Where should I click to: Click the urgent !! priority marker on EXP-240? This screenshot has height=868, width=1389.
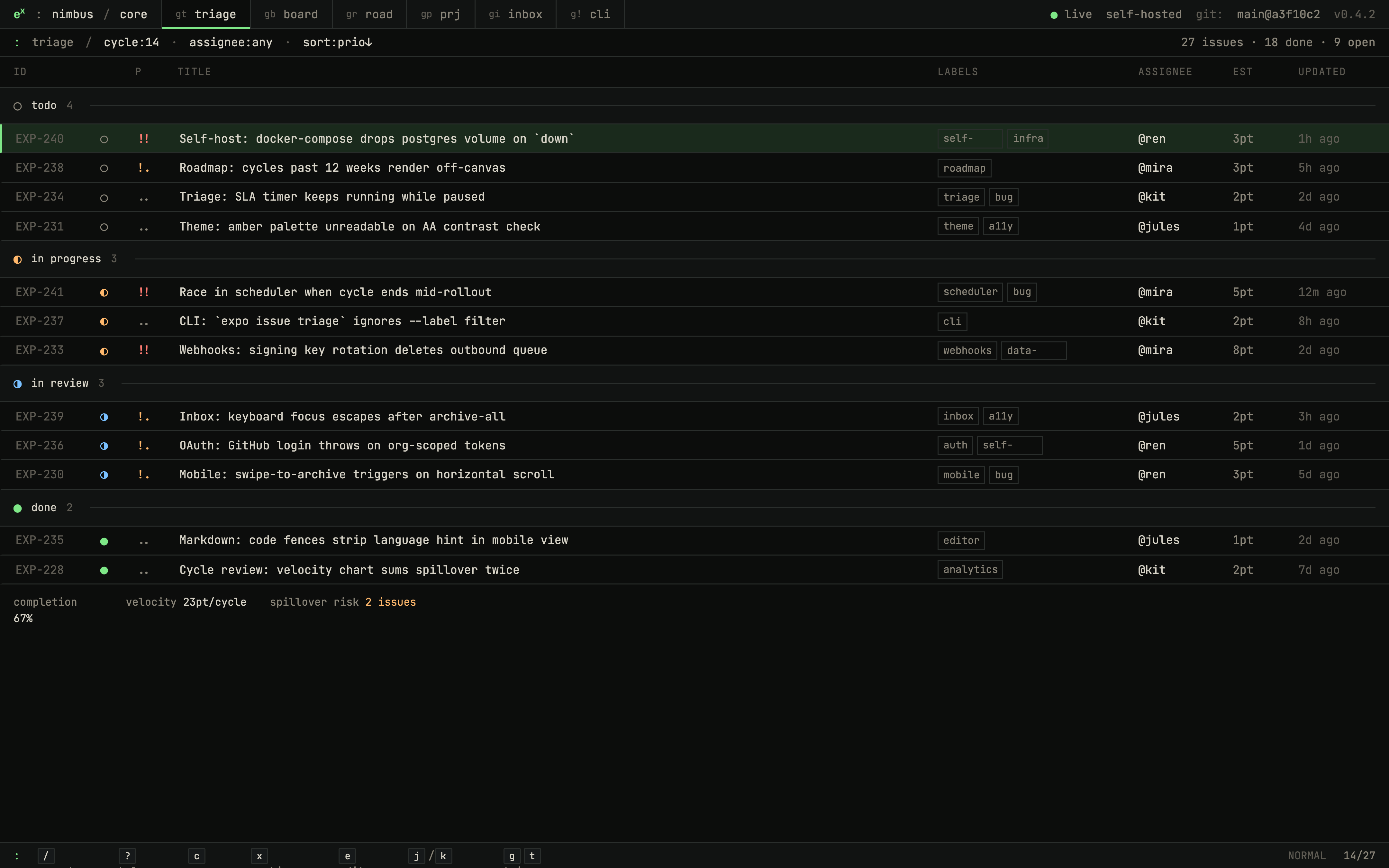[x=143, y=139]
